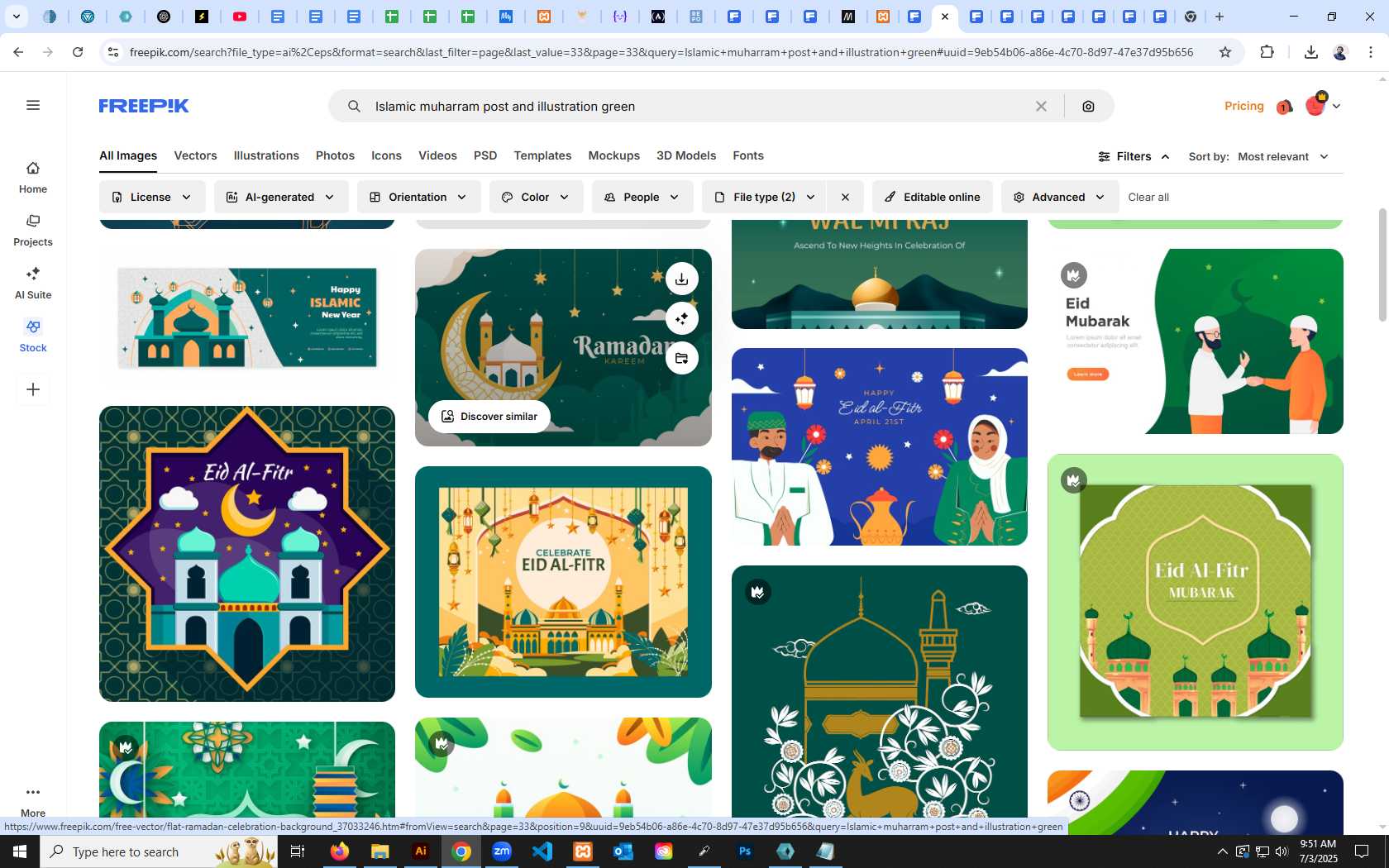Open the Eid Al-Fitr purple star mosque thumbnail
The width and height of the screenshot is (1389, 868).
tap(247, 554)
